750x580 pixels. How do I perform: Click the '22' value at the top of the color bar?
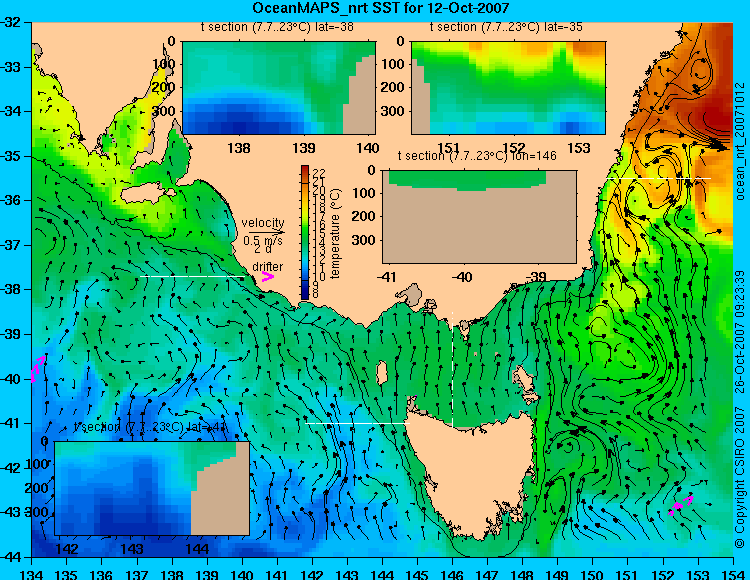click(319, 173)
